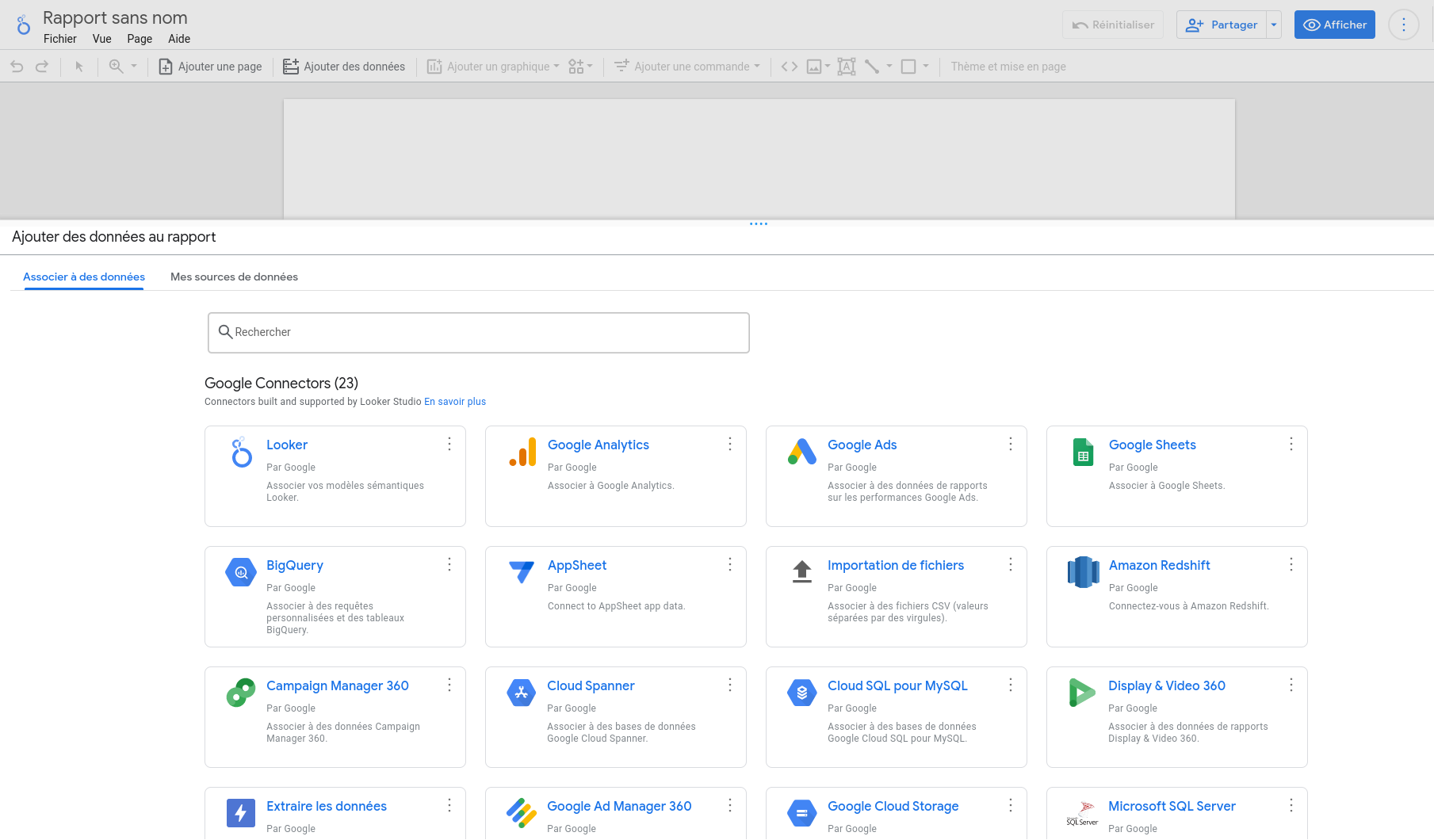This screenshot has height=840, width=1434.
Task: Switch to Mes sources de données tab
Action: pos(234,277)
